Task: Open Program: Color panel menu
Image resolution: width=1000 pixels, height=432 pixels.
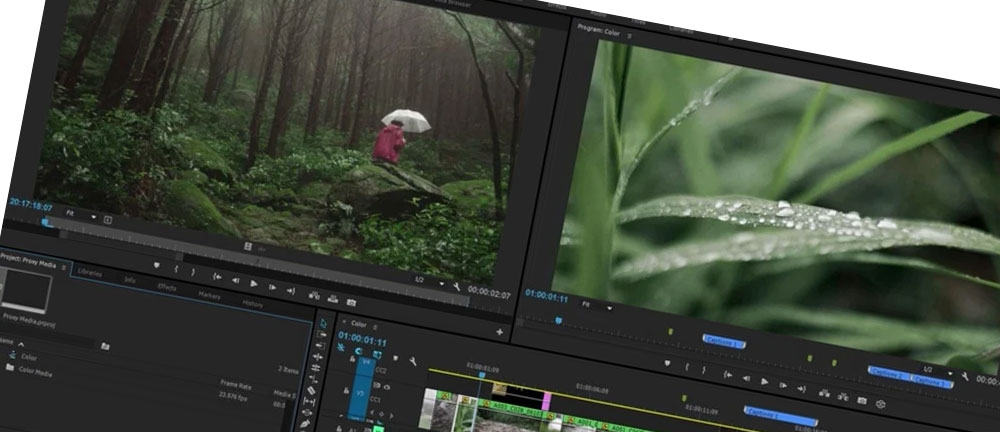Action: (629, 36)
